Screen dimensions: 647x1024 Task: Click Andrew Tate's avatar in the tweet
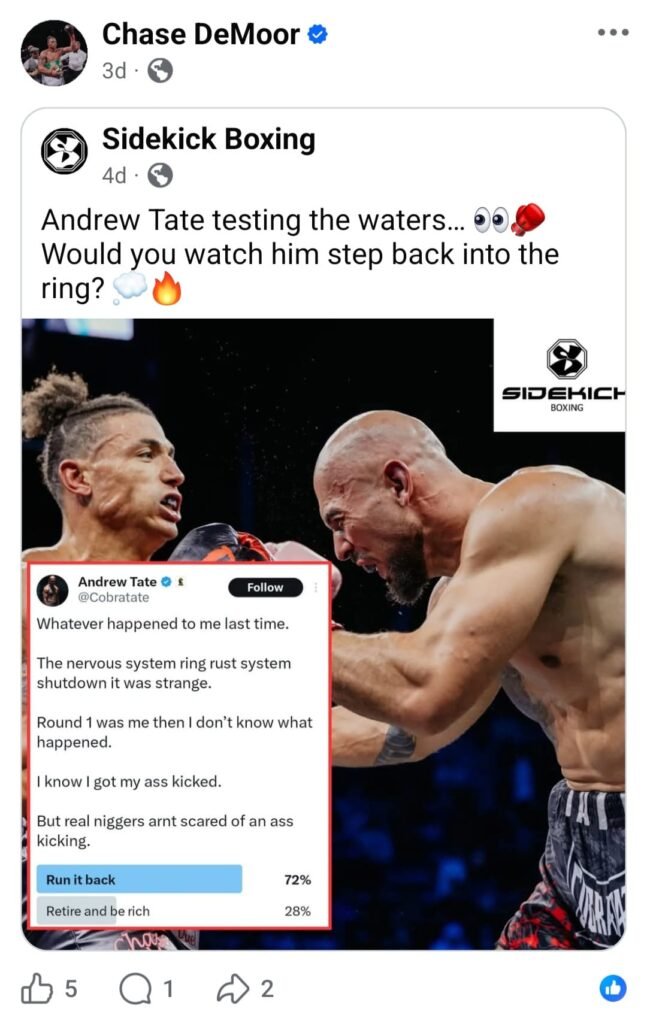[x=53, y=590]
